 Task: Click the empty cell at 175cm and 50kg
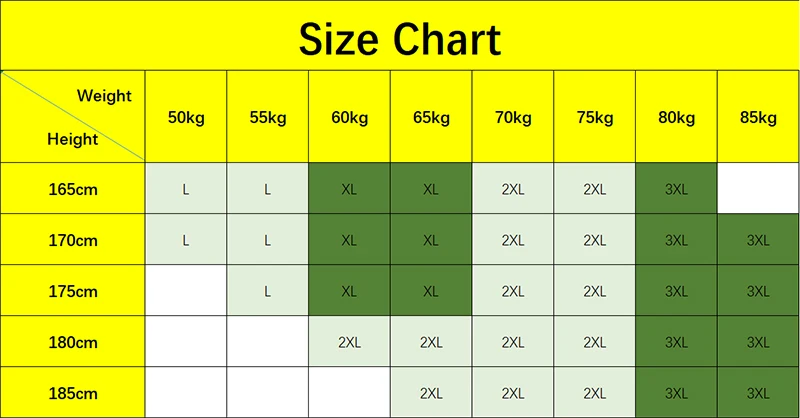186,290
